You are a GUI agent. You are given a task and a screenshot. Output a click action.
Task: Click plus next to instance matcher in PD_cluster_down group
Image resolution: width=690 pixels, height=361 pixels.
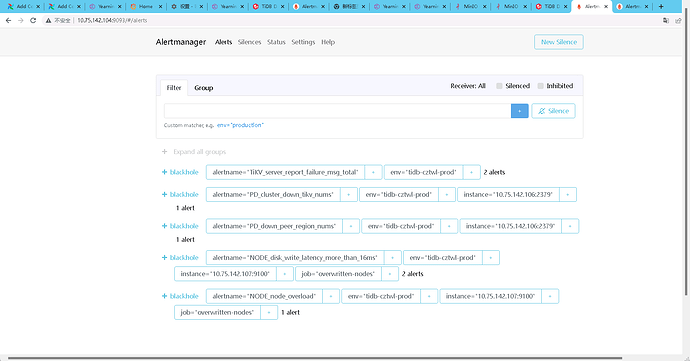(568, 194)
